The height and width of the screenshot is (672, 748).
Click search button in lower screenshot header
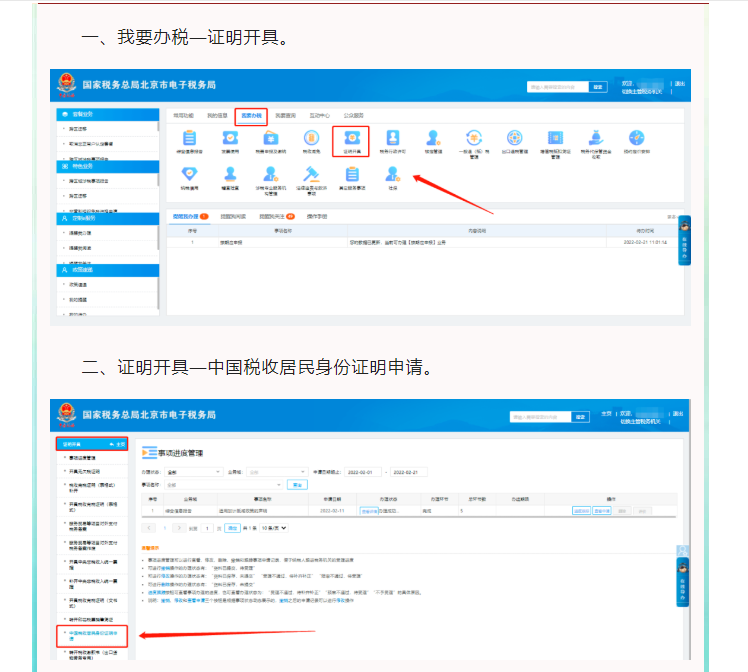coord(580,417)
